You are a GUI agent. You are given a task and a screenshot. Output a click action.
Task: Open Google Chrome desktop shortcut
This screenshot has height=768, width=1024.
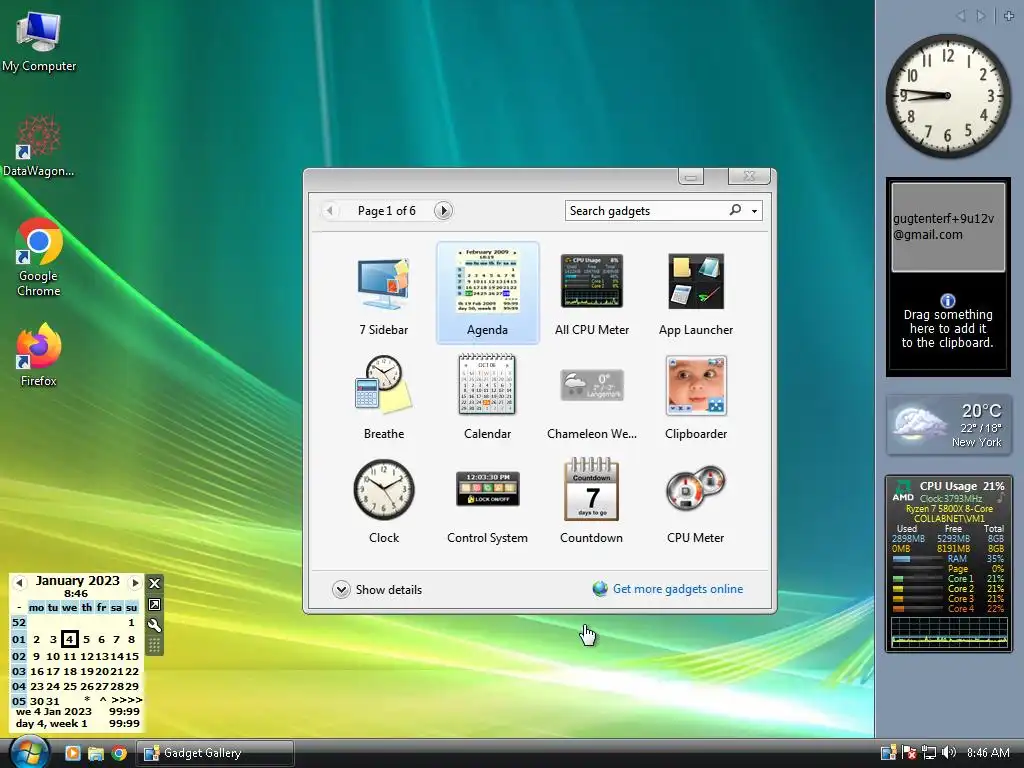(39, 258)
